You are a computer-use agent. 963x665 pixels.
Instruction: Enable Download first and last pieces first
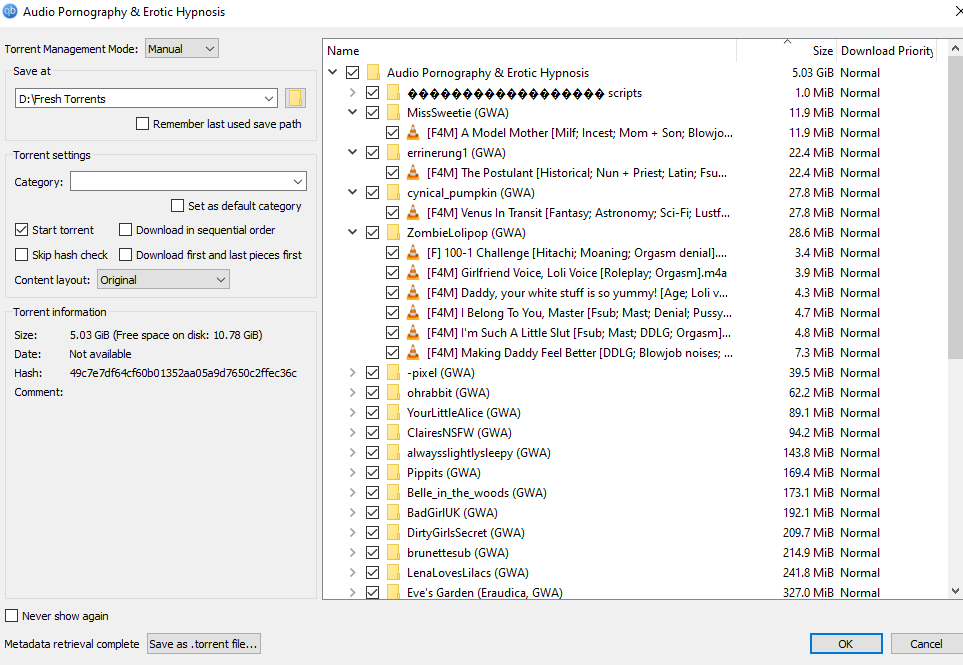click(125, 254)
